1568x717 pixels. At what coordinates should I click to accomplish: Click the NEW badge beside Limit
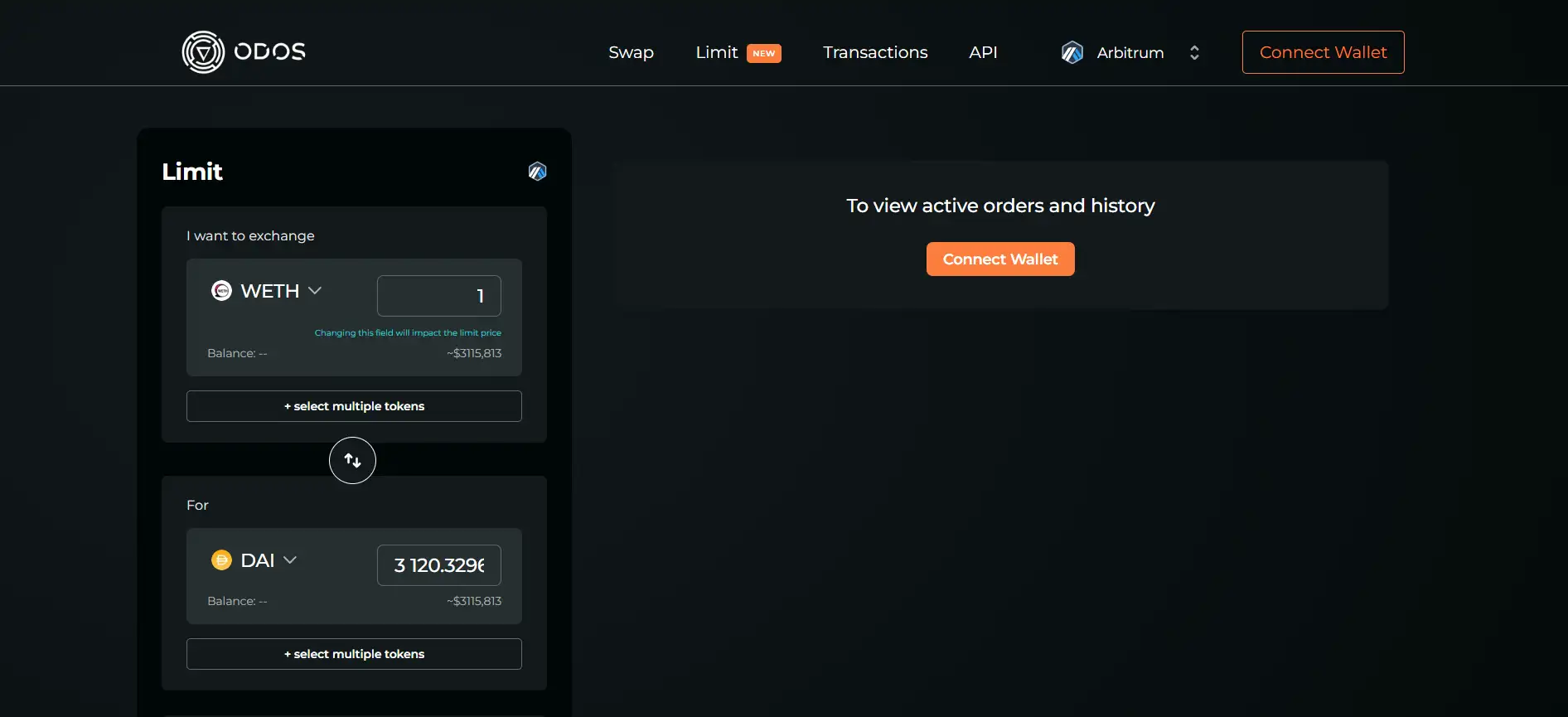pos(763,53)
